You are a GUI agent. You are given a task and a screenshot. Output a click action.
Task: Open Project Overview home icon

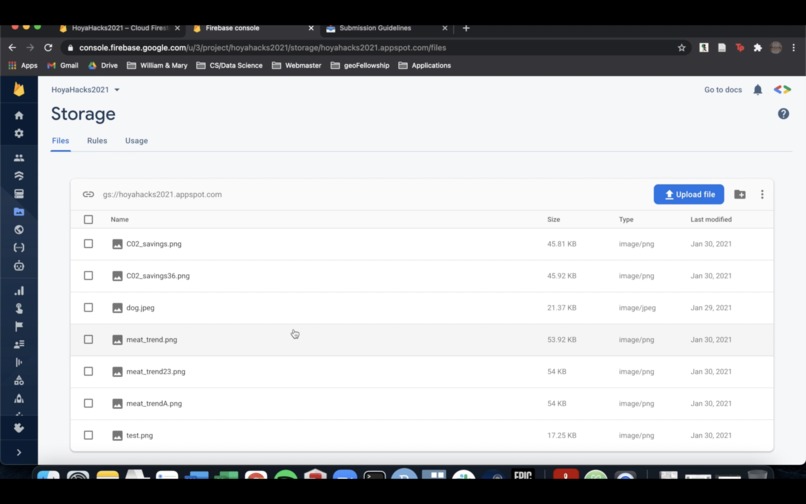[19, 115]
